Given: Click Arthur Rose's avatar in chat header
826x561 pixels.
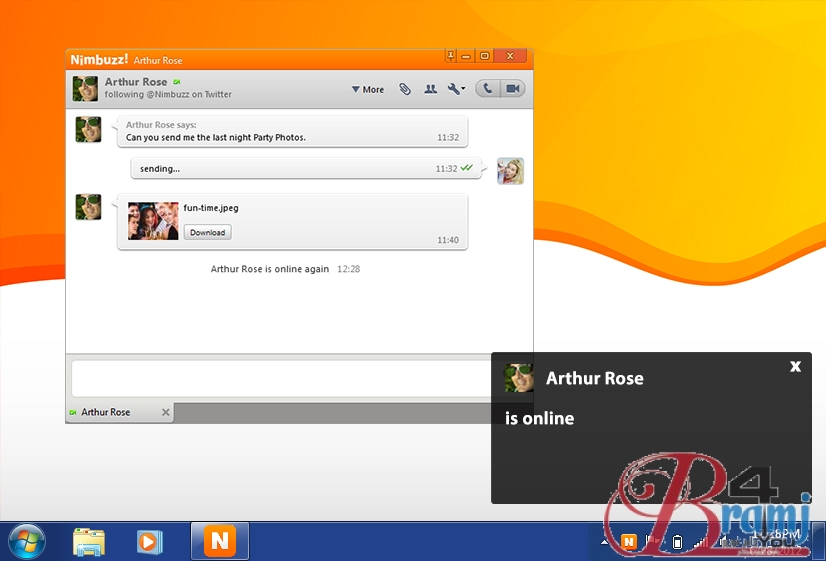Looking at the screenshot, I should 85,89.
